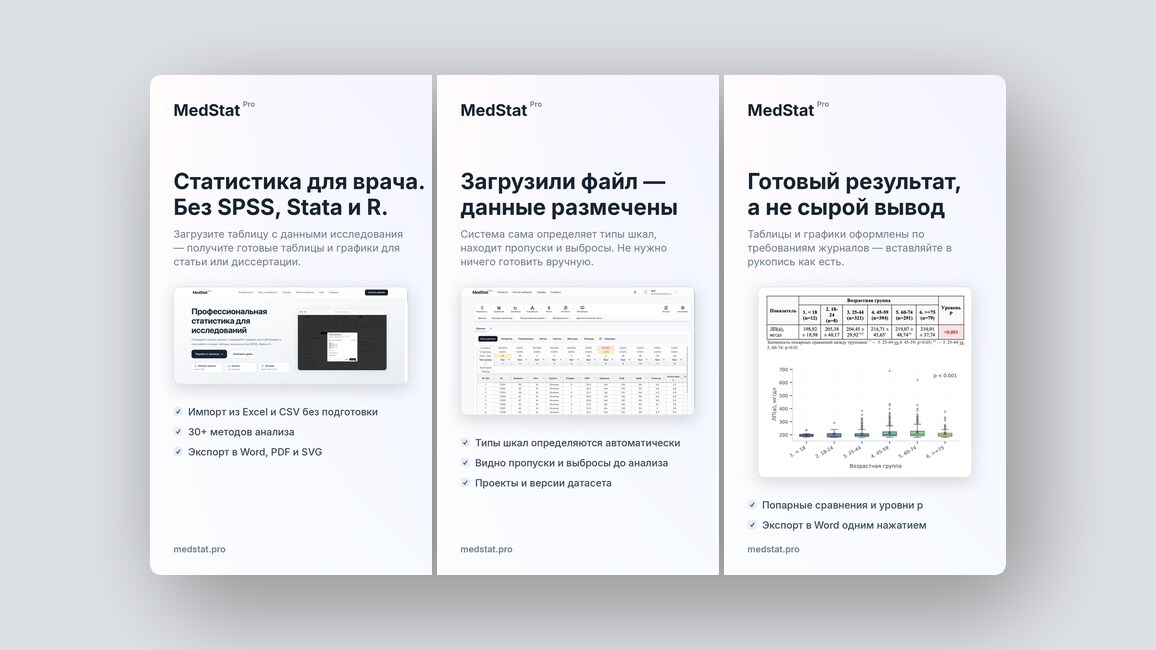This screenshot has height=650, width=1156.
Task: Open the data table screenshot in the "Загрузили файл" card
Action: 577,351
